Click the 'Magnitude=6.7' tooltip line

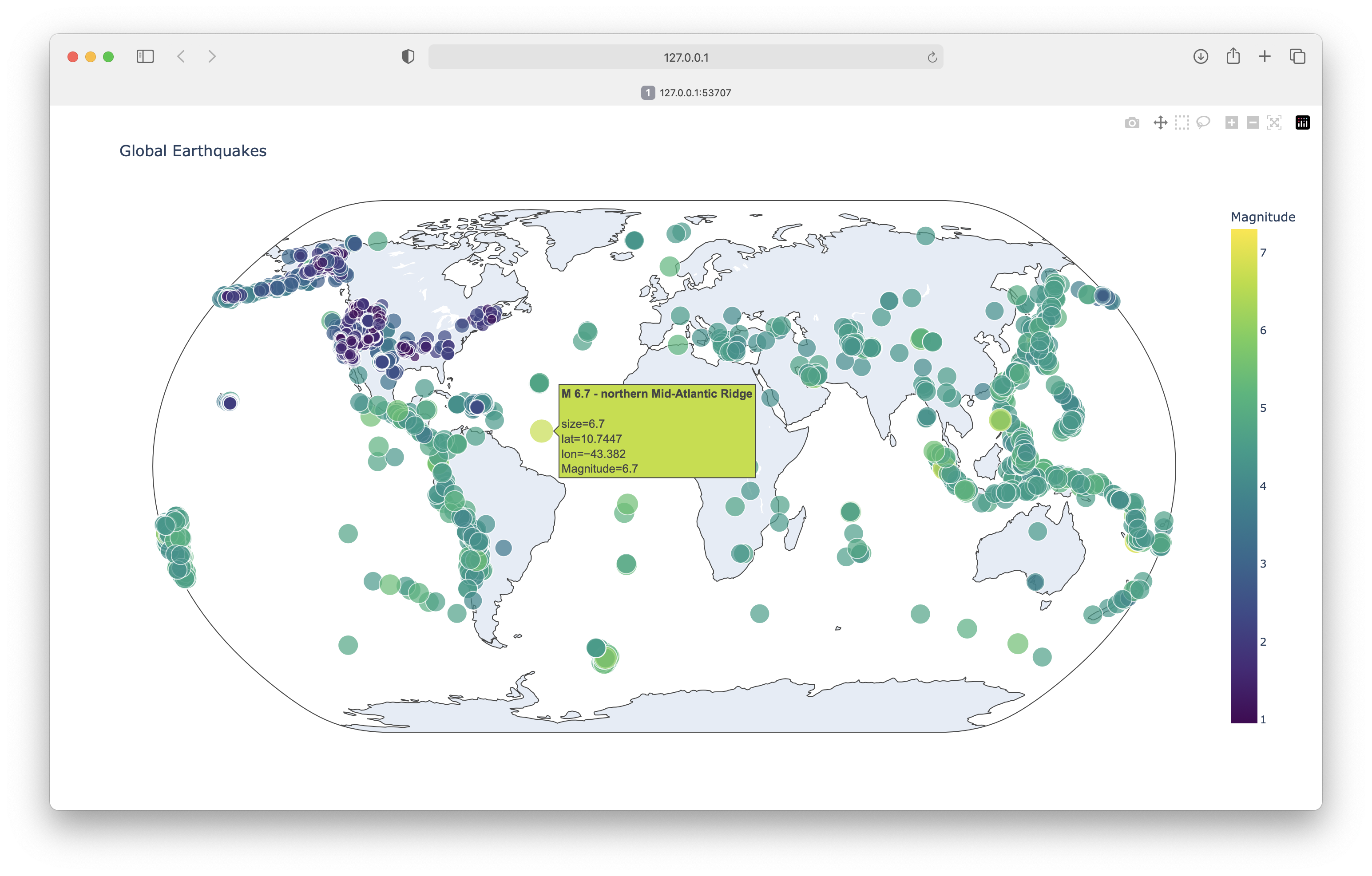(599, 469)
